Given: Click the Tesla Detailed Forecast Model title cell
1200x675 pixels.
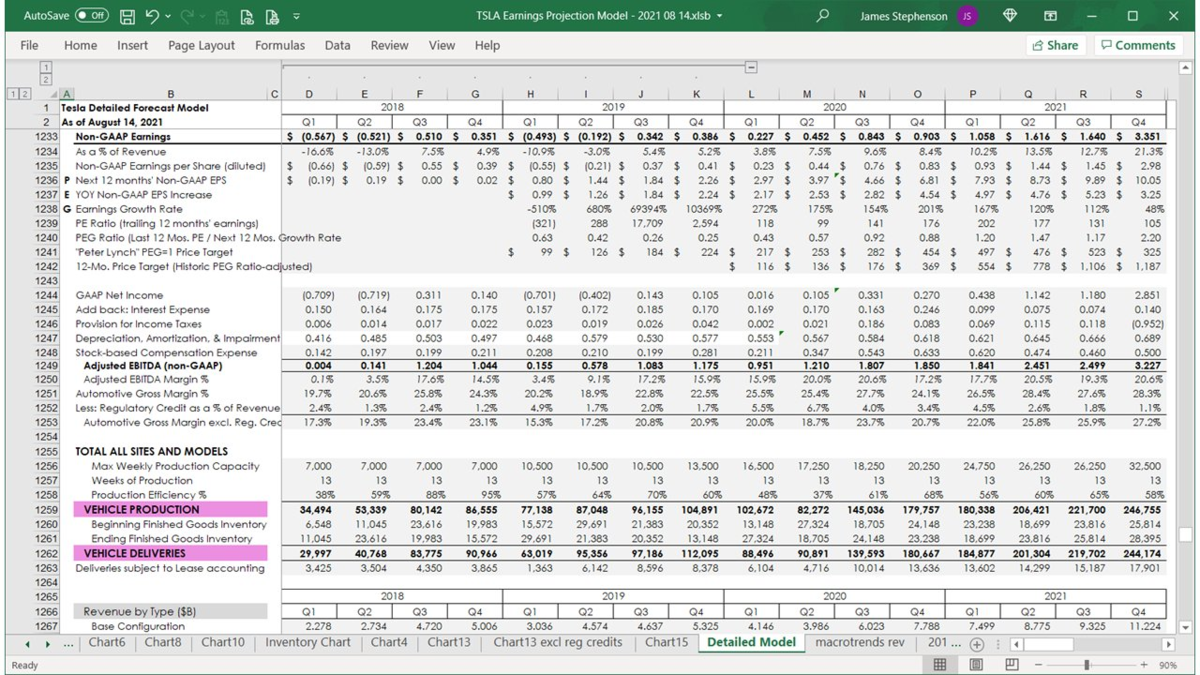Looking at the screenshot, I should tap(134, 108).
